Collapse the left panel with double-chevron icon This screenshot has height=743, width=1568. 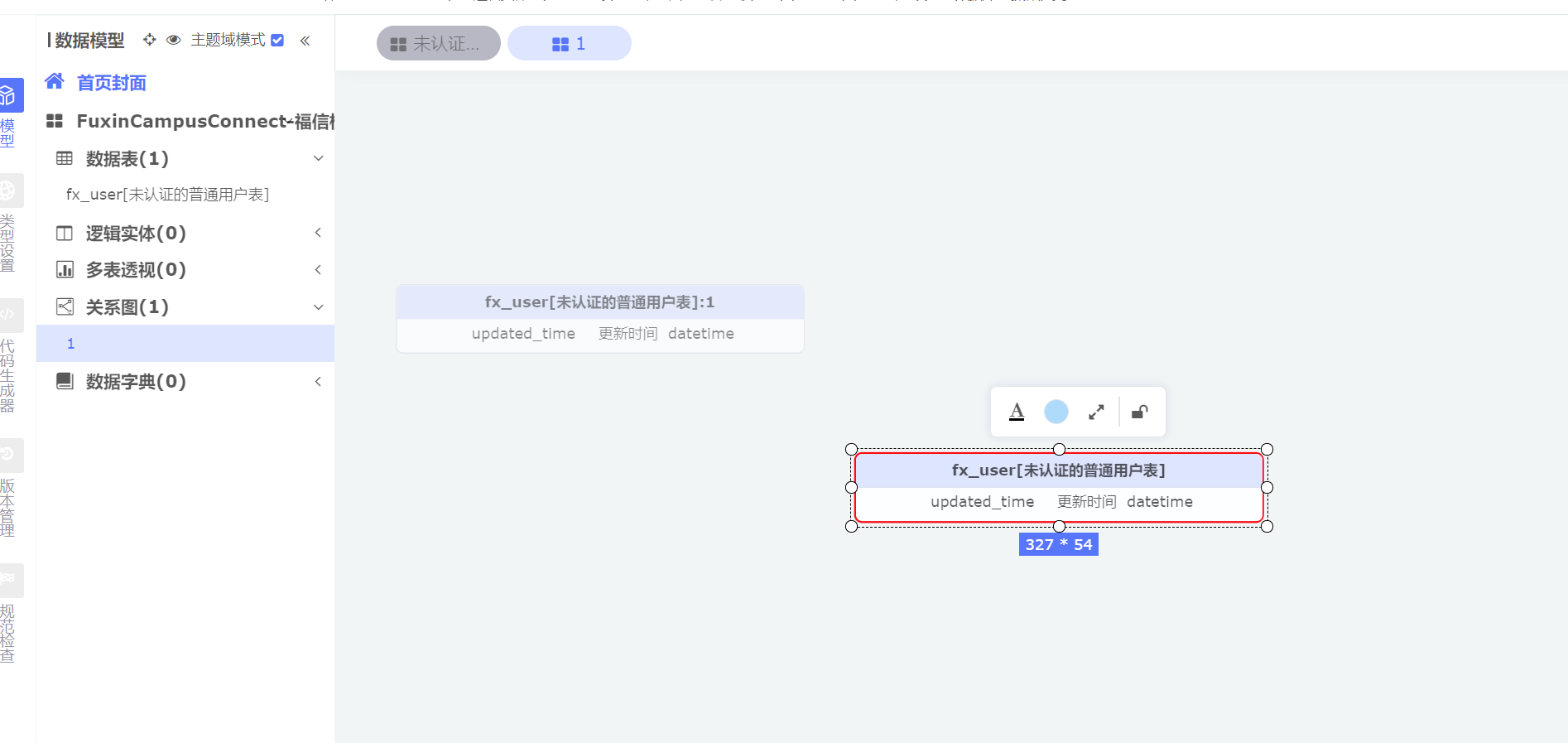305,40
